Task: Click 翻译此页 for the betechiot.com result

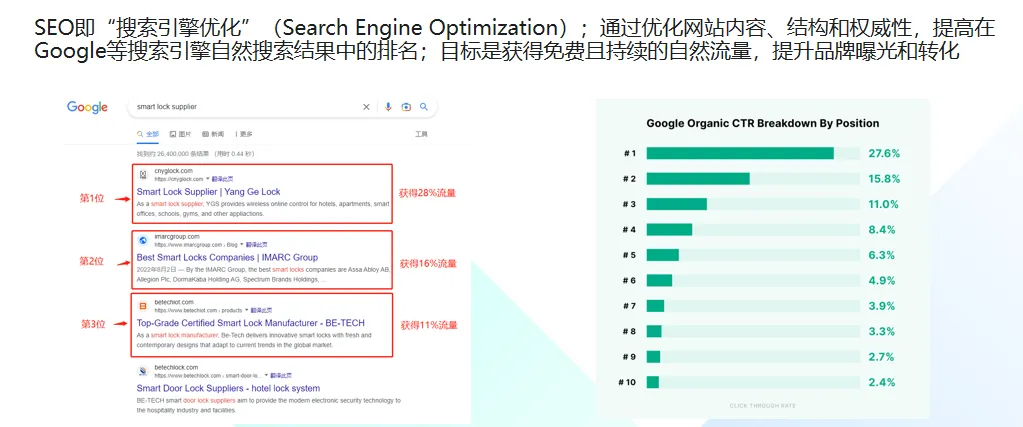Action: click(x=261, y=310)
